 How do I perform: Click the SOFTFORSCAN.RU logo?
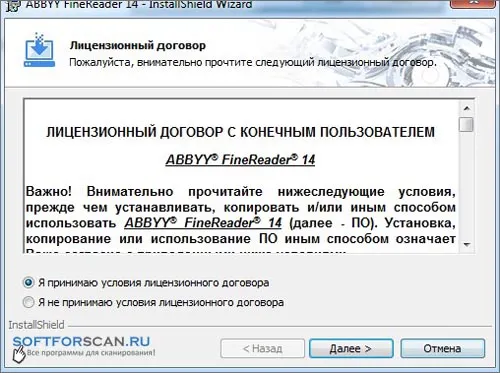(81, 342)
